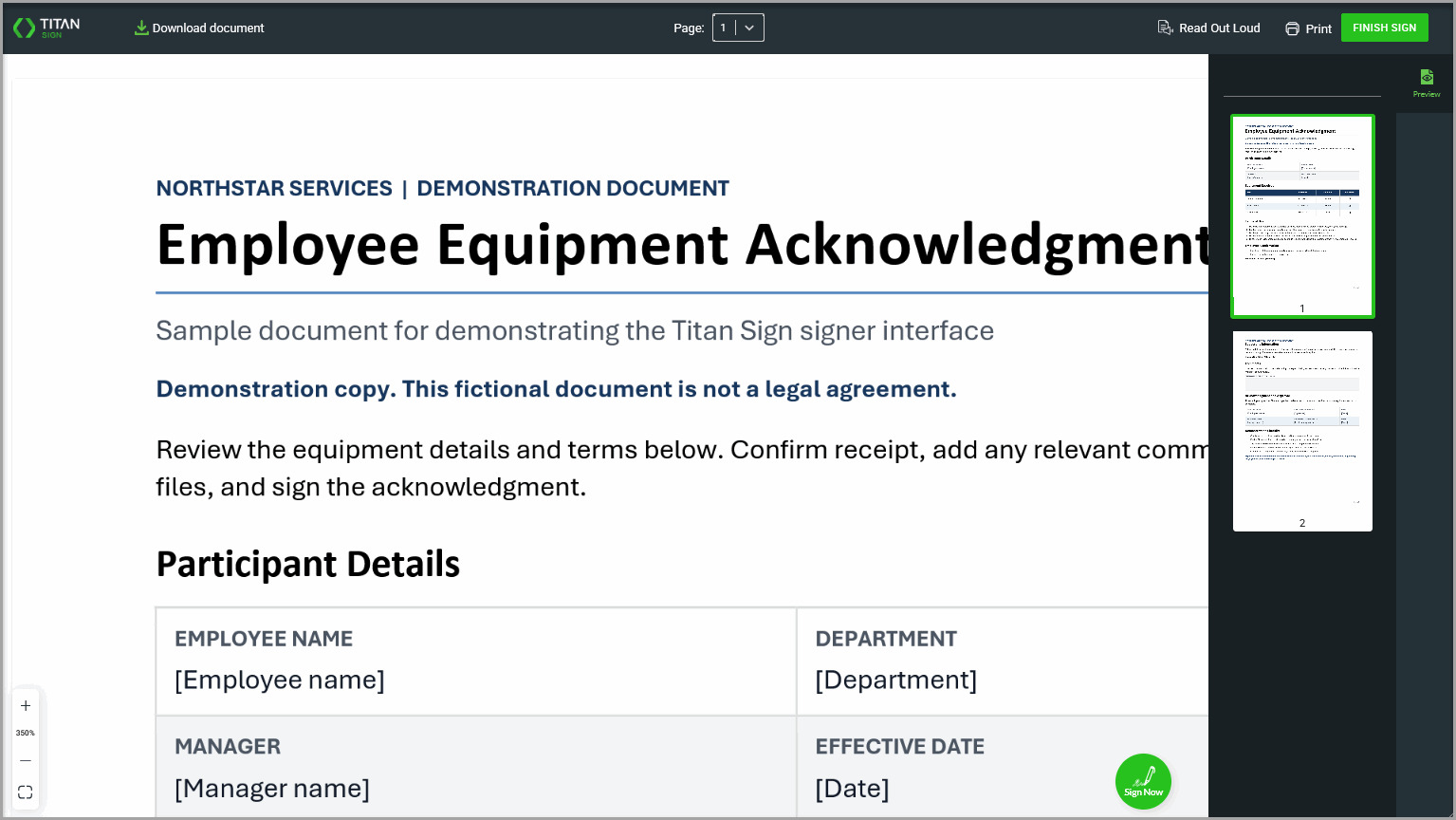Click the Print icon
The width and height of the screenshot is (1456, 820).
pos(1292,28)
